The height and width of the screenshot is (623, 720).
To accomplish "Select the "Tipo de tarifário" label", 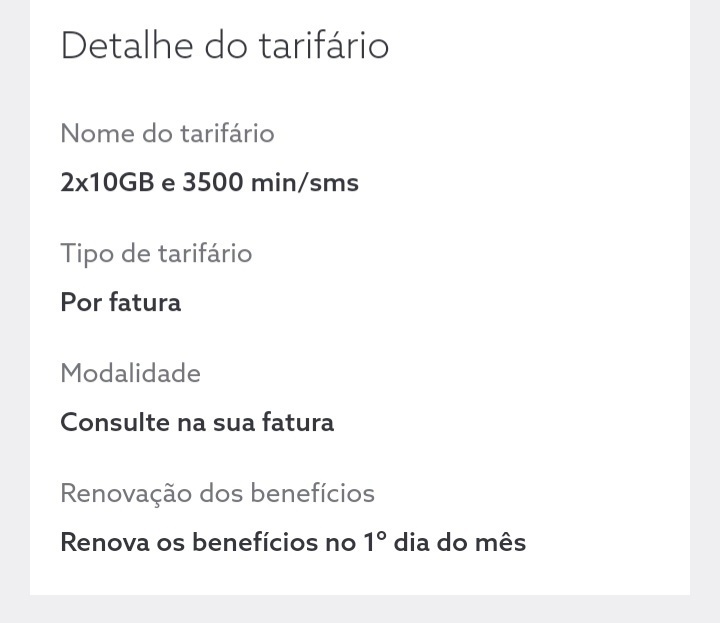I will [x=156, y=254].
